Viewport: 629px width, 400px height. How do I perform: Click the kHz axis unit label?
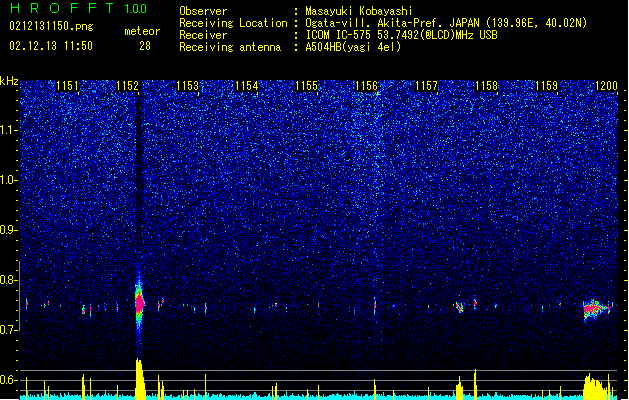[9, 81]
